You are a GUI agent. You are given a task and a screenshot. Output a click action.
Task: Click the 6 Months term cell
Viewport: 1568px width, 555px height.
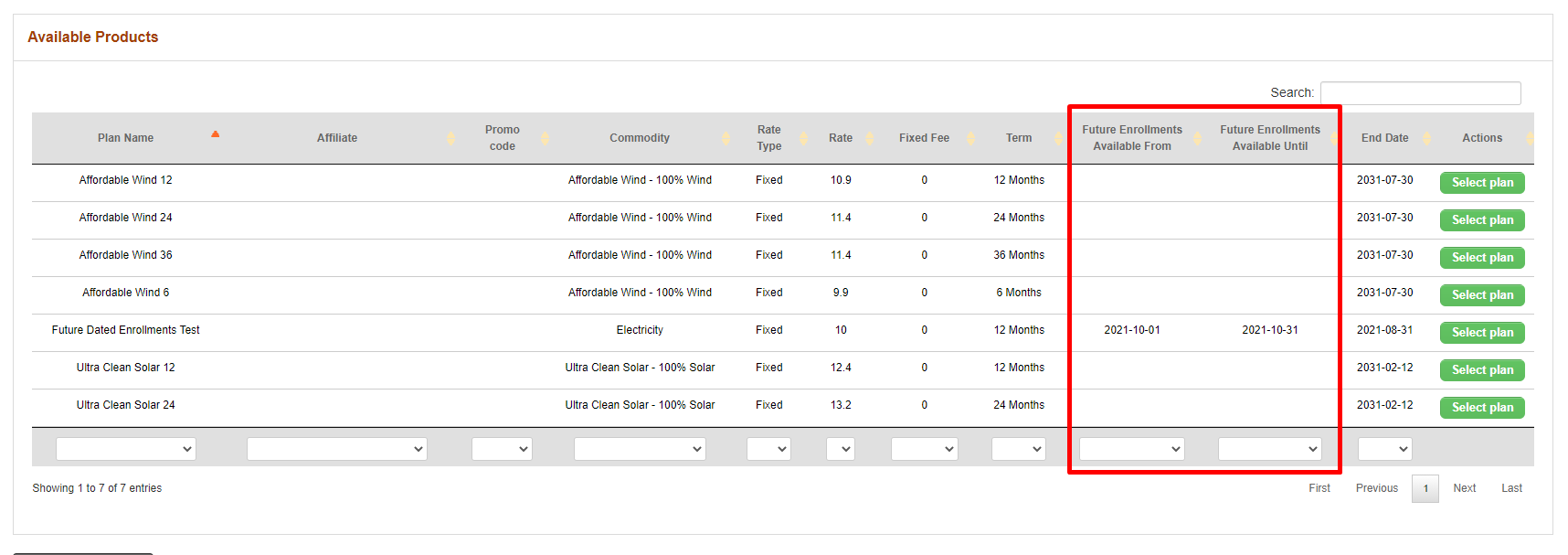click(x=1019, y=293)
